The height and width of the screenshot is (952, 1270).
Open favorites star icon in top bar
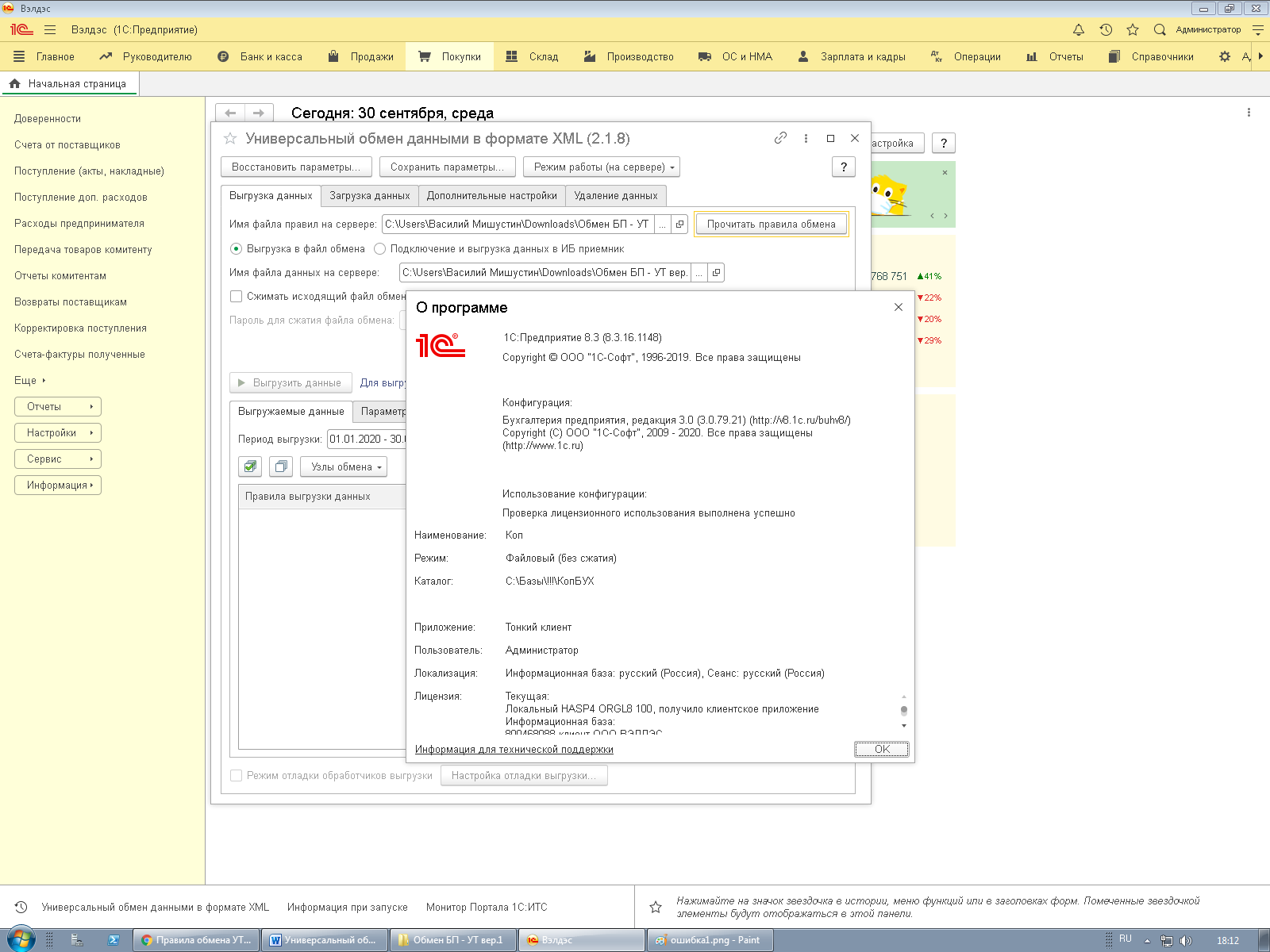pyautogui.click(x=1133, y=29)
